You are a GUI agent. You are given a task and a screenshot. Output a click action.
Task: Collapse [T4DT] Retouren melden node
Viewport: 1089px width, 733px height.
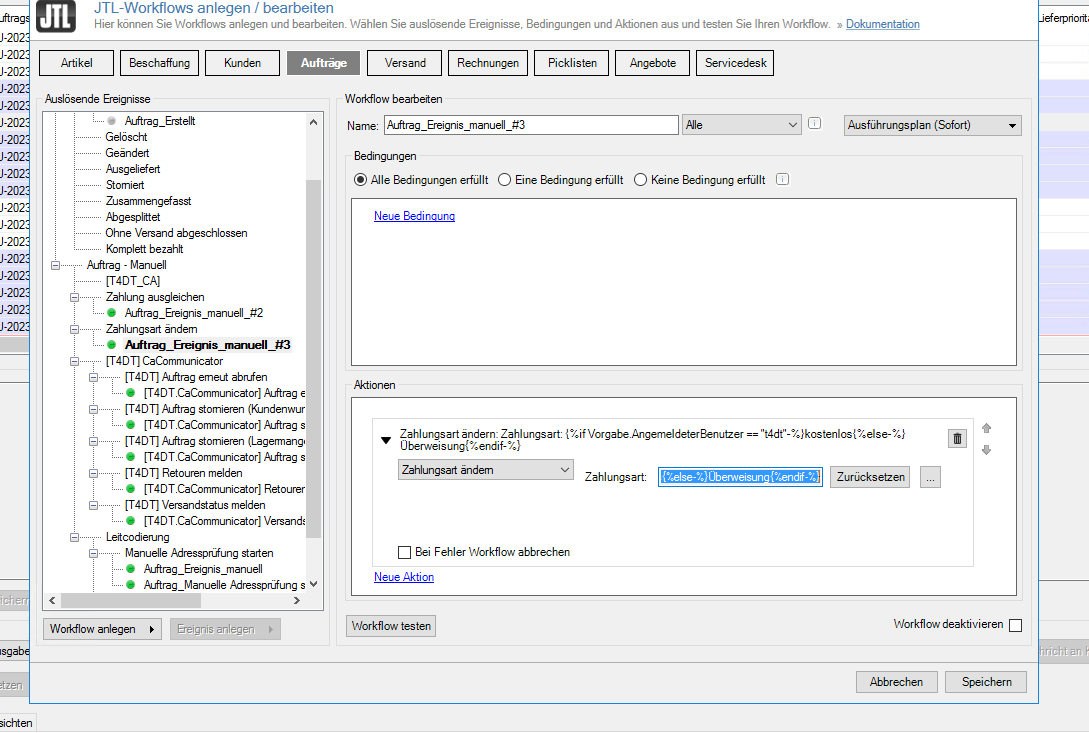click(x=93, y=473)
